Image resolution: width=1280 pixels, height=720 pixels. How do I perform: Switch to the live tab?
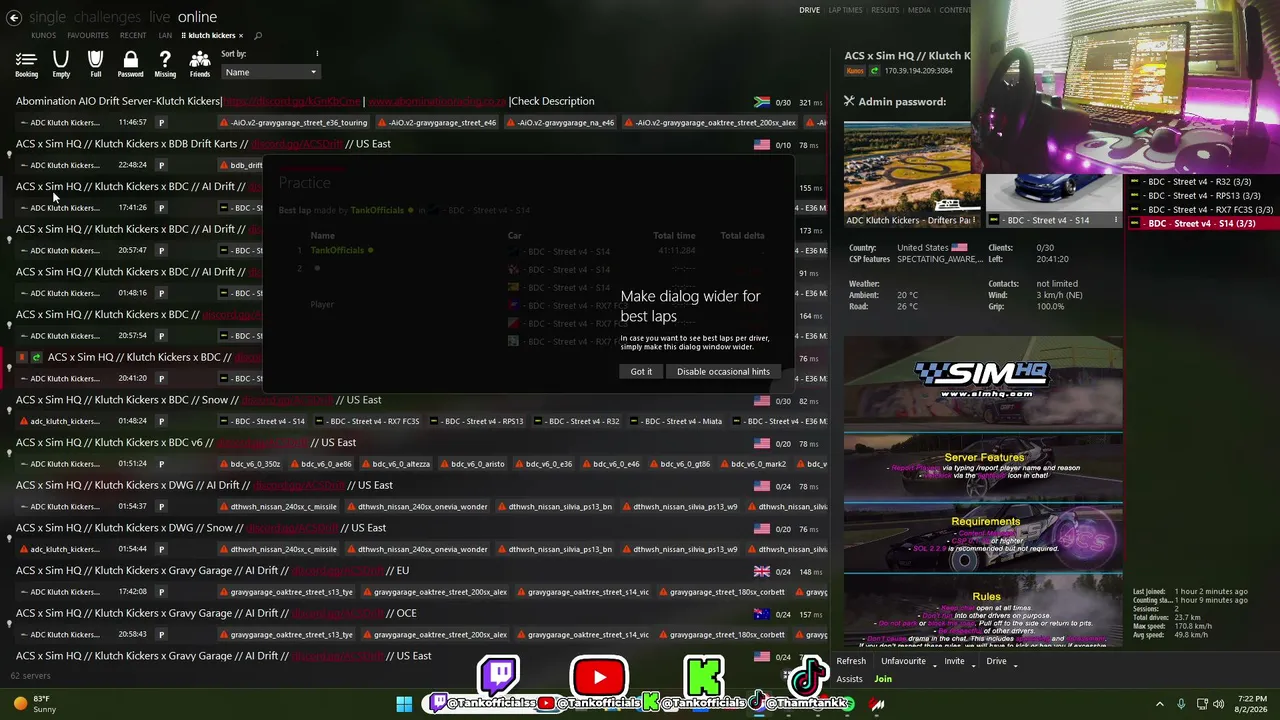click(159, 17)
